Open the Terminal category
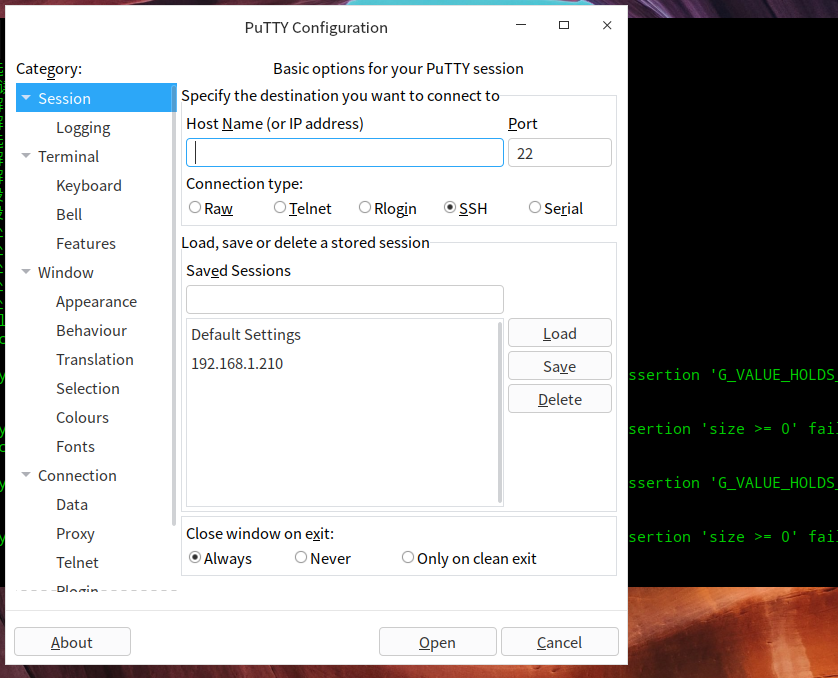 (x=68, y=157)
